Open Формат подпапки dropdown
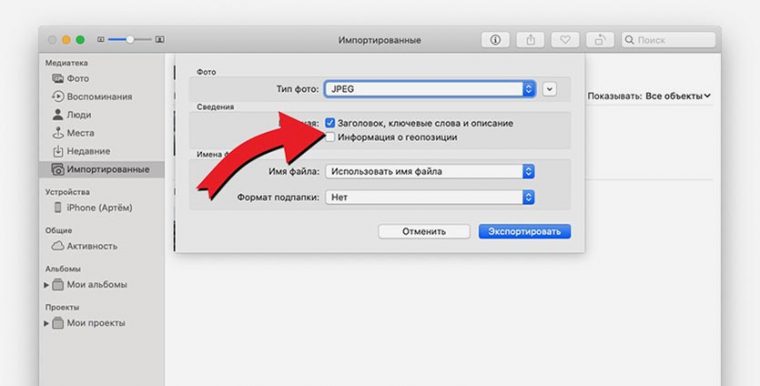Image resolution: width=760 pixels, height=386 pixels. 430,197
